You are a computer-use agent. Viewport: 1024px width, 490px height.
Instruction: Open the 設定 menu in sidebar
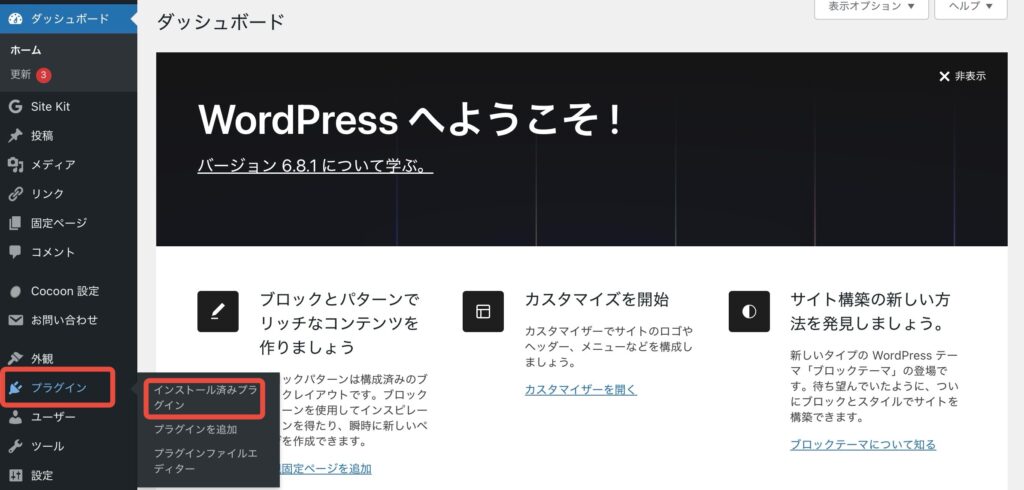click(x=69, y=476)
